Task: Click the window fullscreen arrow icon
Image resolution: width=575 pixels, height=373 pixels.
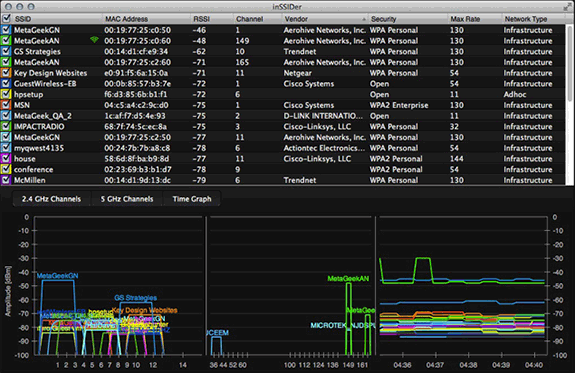Action: point(568,6)
